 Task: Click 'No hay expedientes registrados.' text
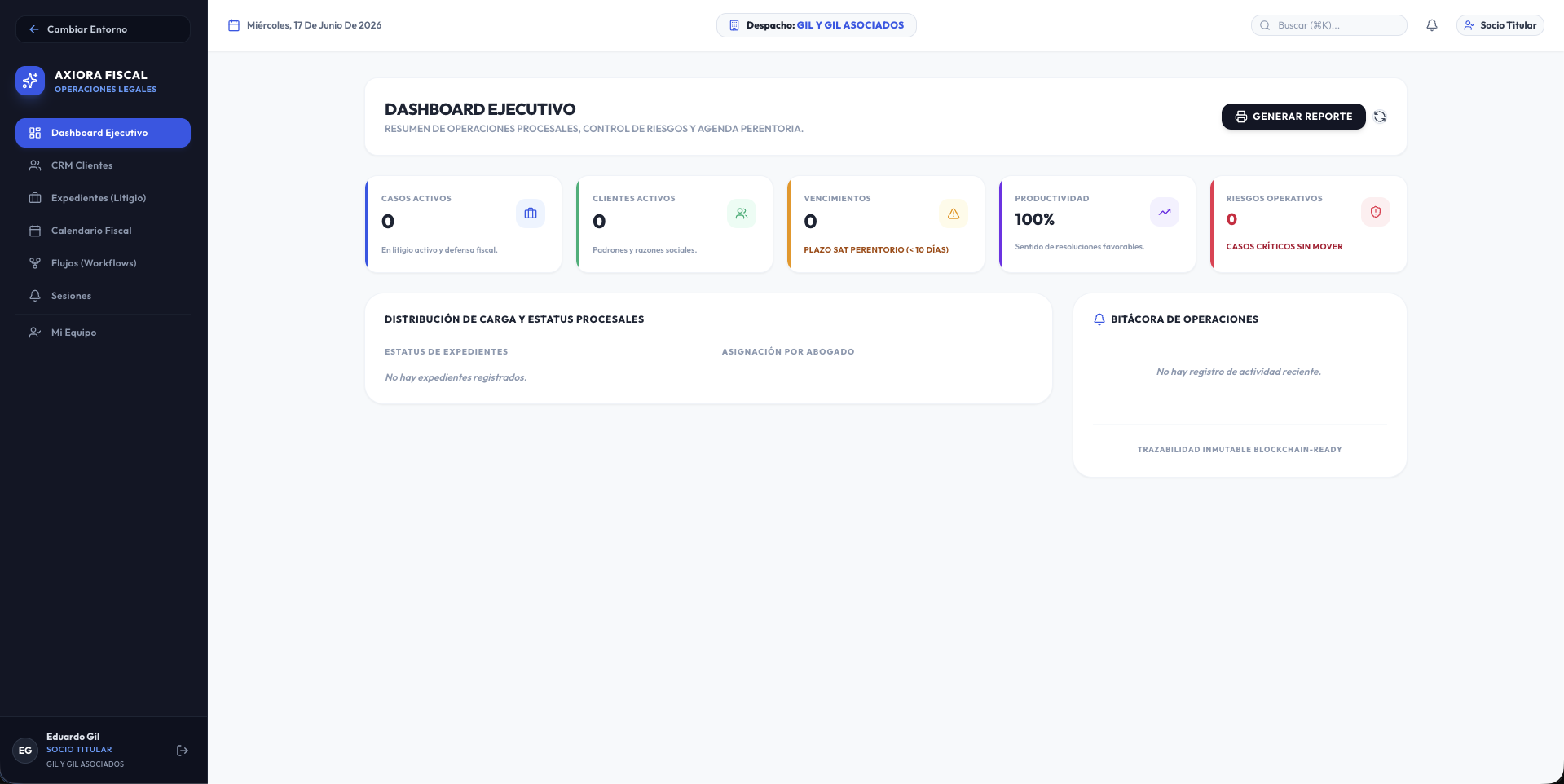point(456,377)
